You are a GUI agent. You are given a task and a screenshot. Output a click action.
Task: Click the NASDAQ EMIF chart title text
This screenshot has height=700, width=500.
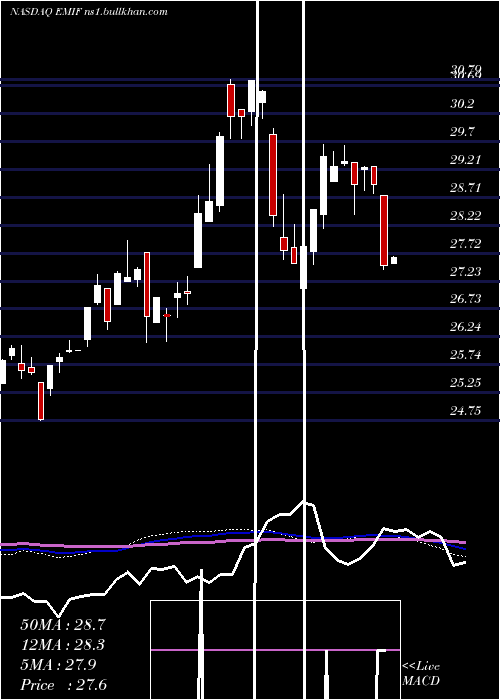pyautogui.click(x=88, y=12)
